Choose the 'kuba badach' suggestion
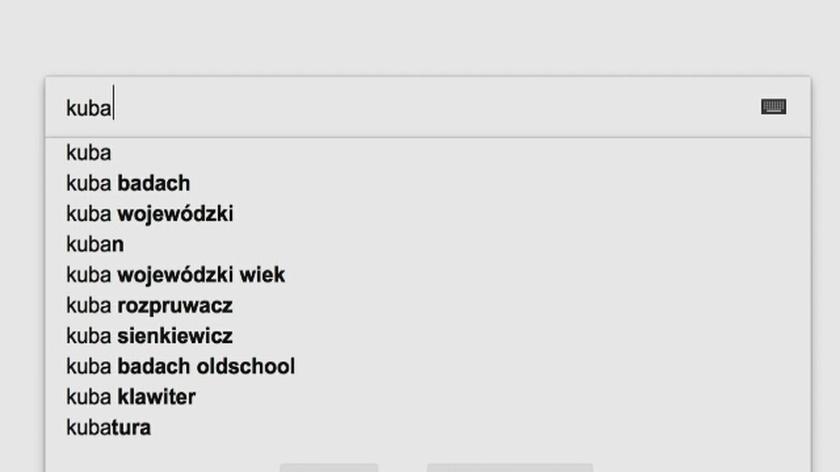The width and height of the screenshot is (840, 472). tap(128, 184)
